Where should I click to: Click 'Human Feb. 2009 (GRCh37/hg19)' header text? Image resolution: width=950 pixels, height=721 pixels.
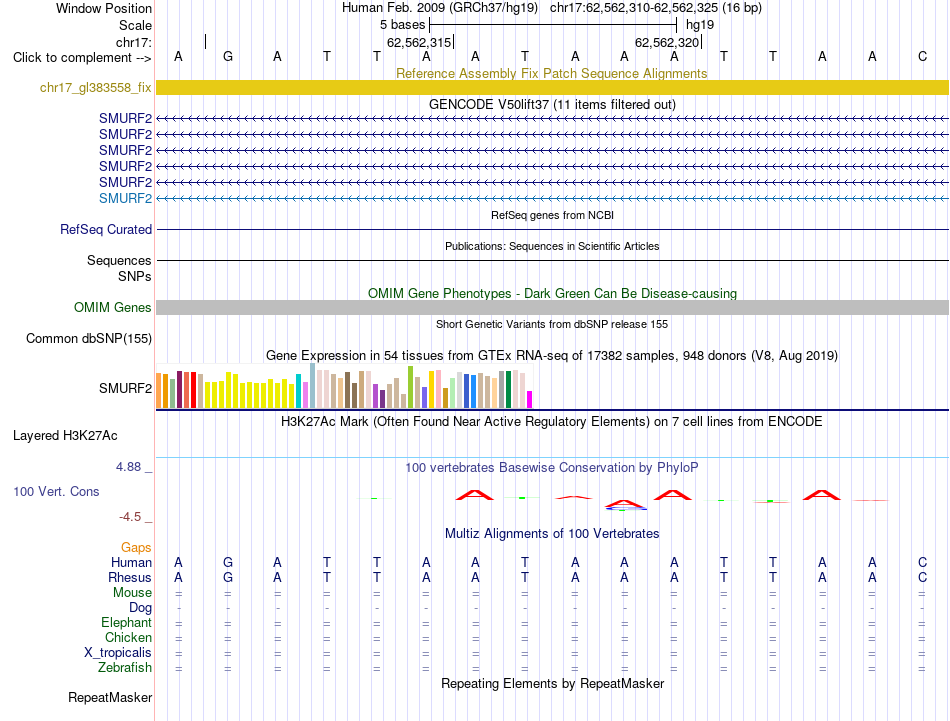coord(440,8)
